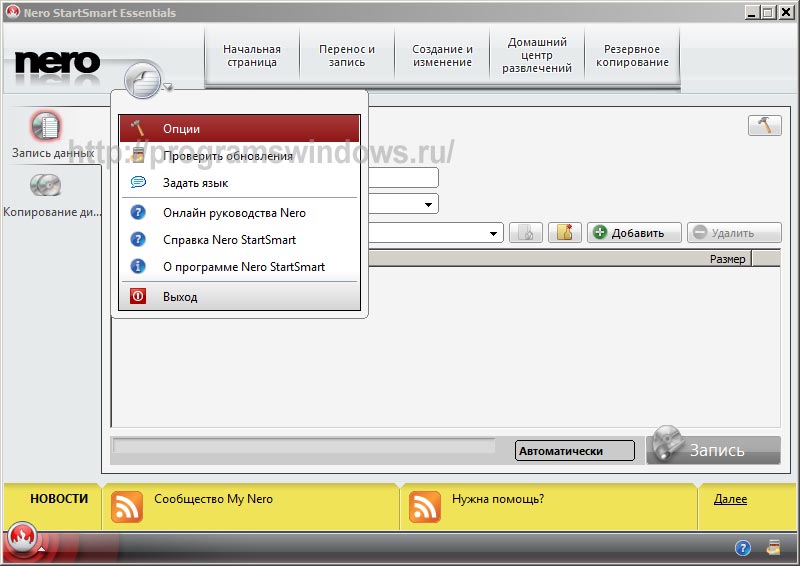Screen dimensions: 800x566
Task: Click the Нужна помощь? news text
Action: [x=498, y=499]
